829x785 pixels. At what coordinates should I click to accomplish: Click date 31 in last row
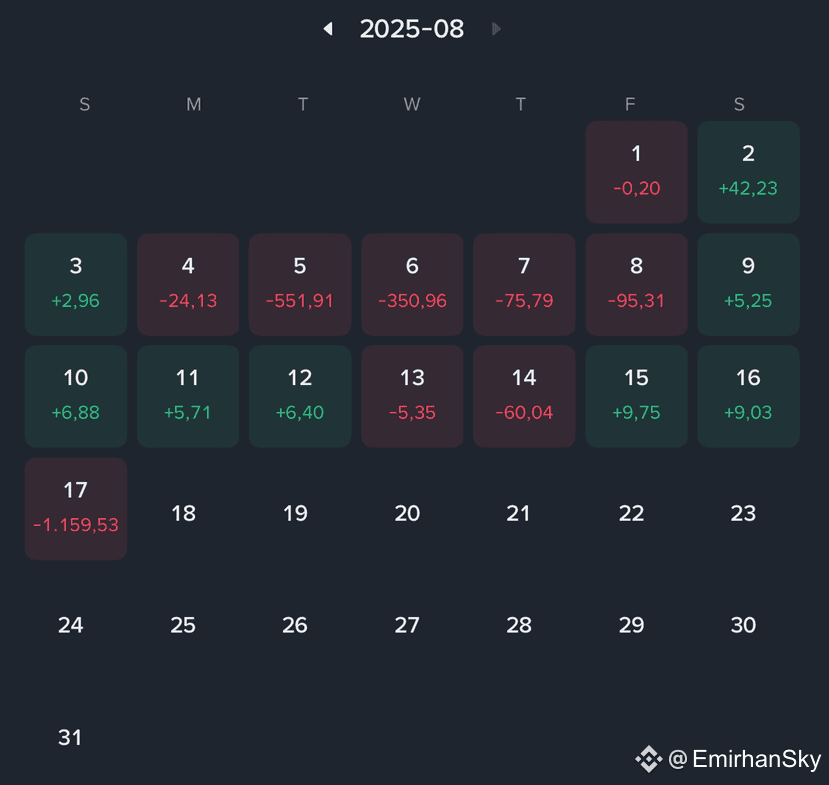point(70,737)
